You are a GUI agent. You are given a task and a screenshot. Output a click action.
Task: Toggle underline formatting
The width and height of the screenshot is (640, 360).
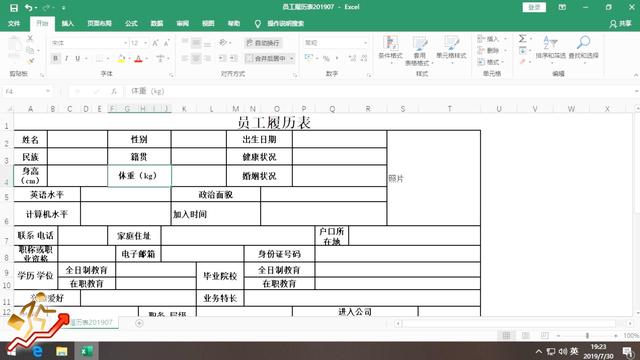(77, 58)
